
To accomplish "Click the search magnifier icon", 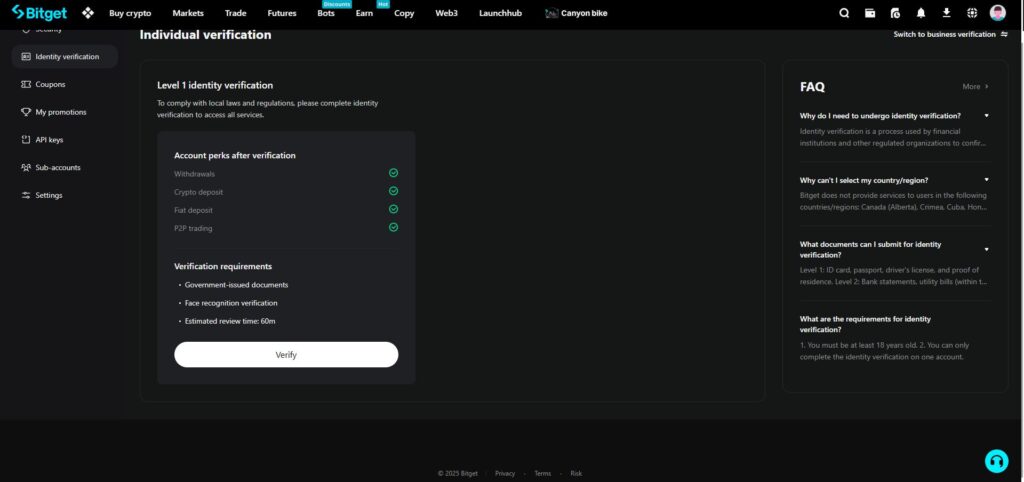I will pos(844,13).
